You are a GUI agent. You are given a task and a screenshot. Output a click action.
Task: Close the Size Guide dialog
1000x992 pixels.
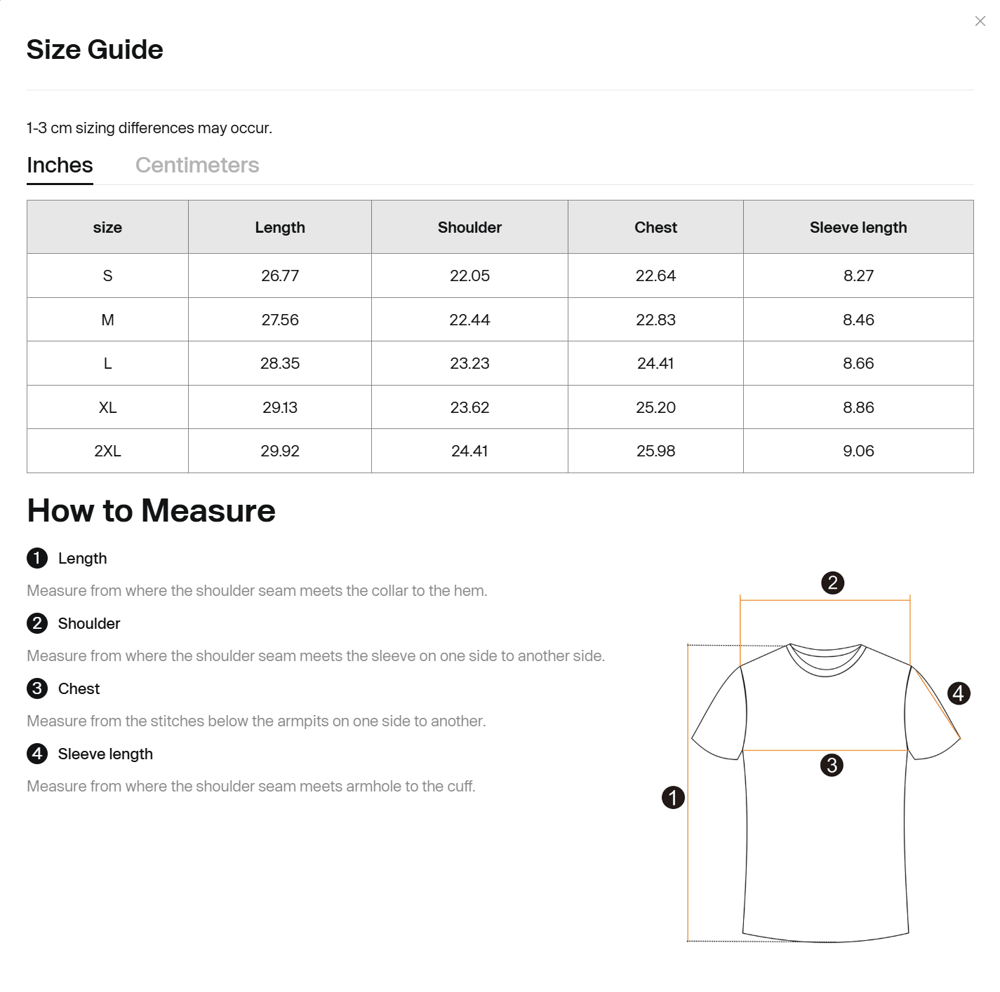980,21
